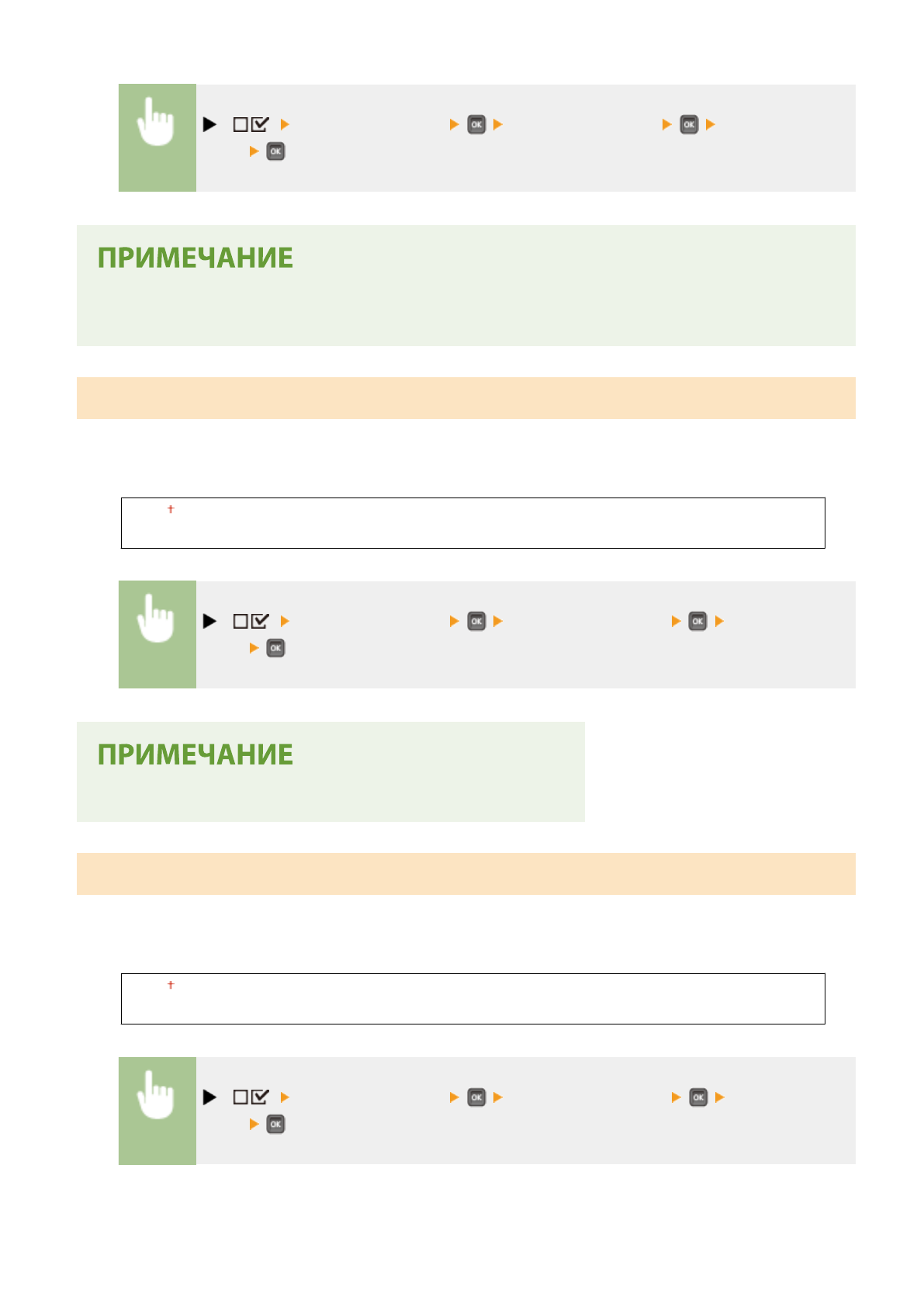Click the orange arrow after the bottom panel's checkbox icon
The image size is (924, 1307).
click(285, 1097)
